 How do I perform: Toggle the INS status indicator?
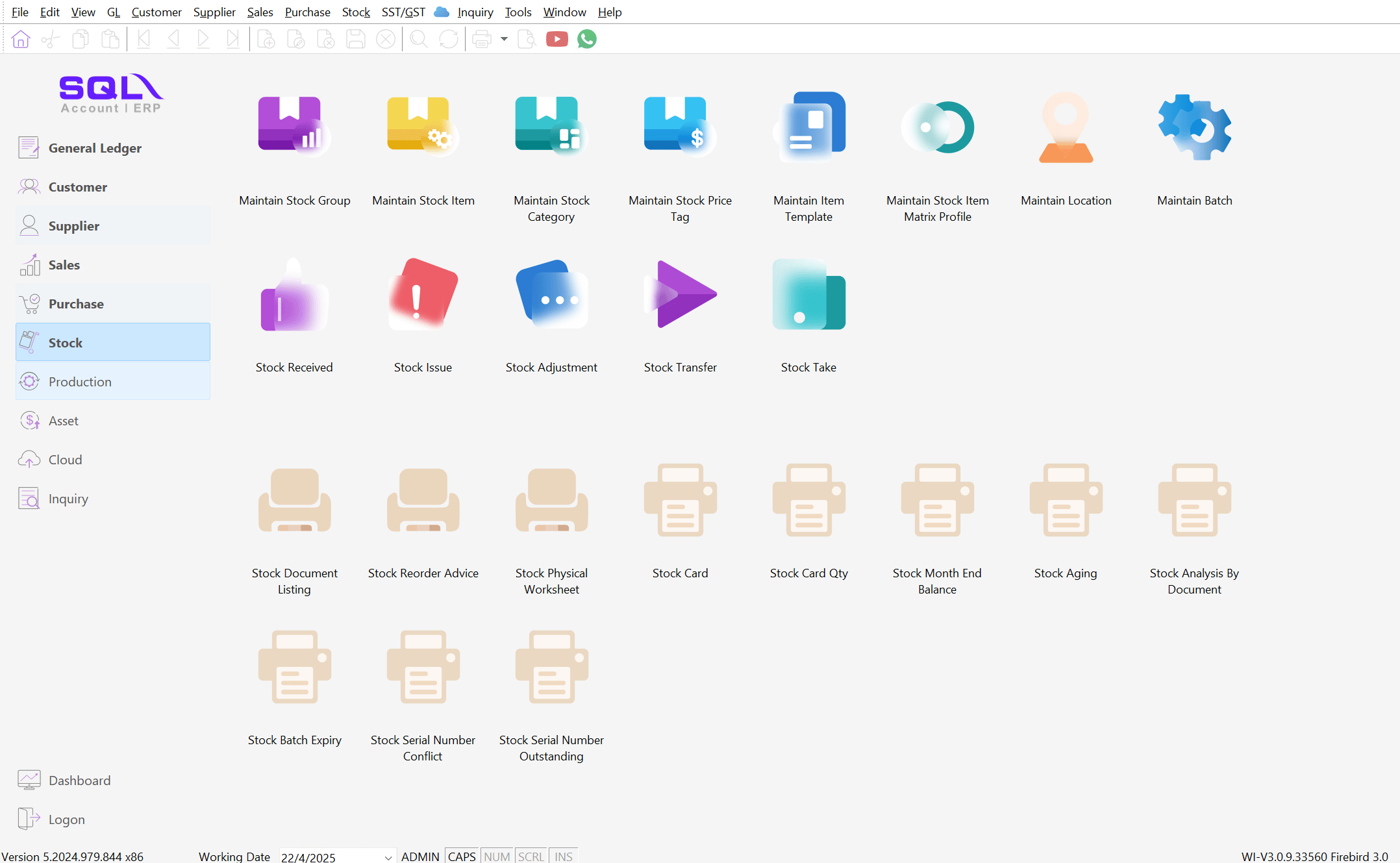click(x=563, y=856)
